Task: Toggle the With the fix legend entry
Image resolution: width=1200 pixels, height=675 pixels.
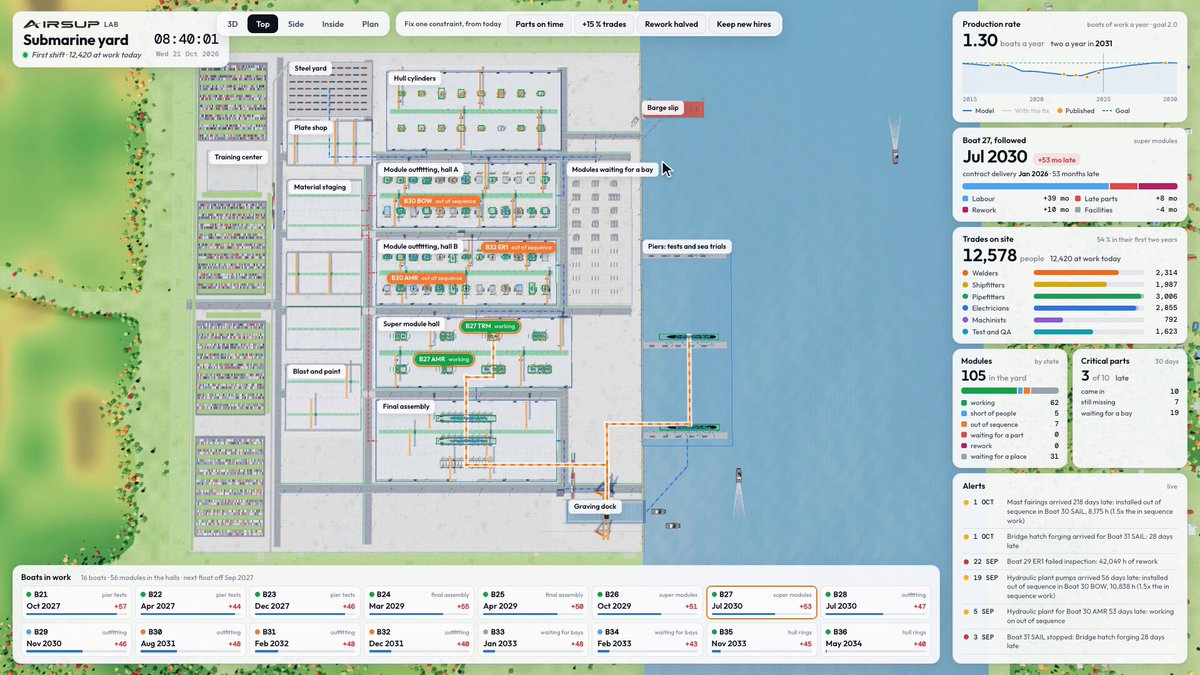Action: coord(1025,110)
